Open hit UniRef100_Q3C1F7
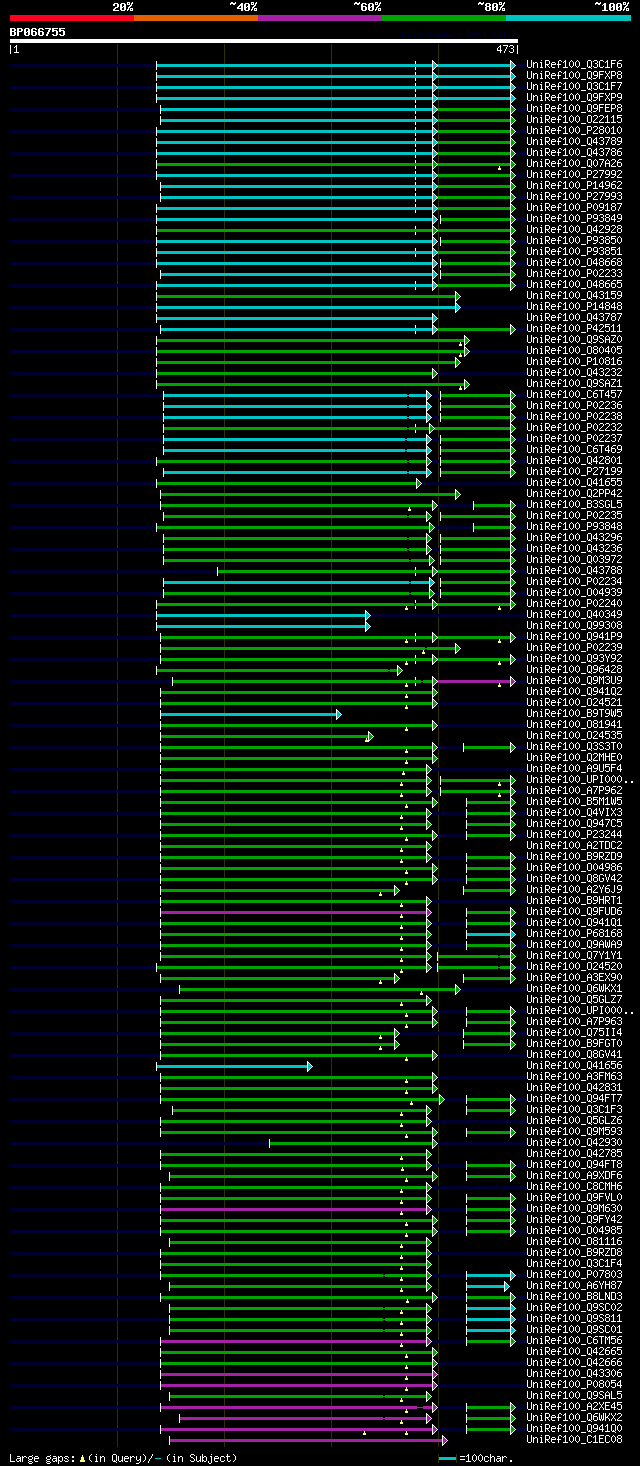640x1466 pixels. (574, 86)
